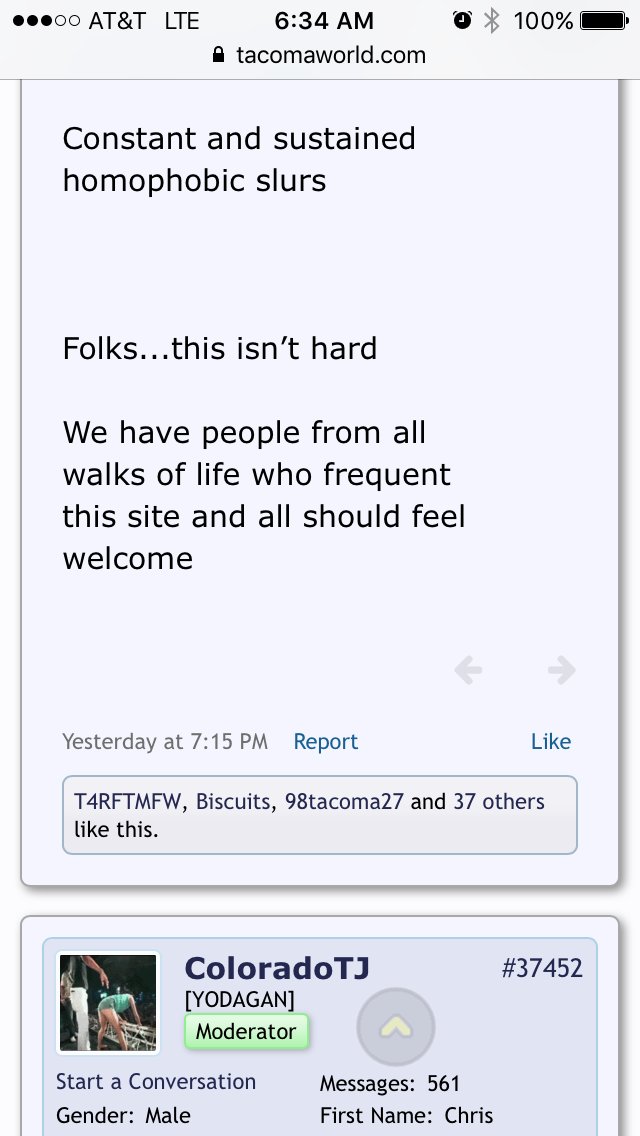The height and width of the screenshot is (1136, 640).
Task: Tap the cellular signal strength dots
Action: pyautogui.click(x=46, y=21)
